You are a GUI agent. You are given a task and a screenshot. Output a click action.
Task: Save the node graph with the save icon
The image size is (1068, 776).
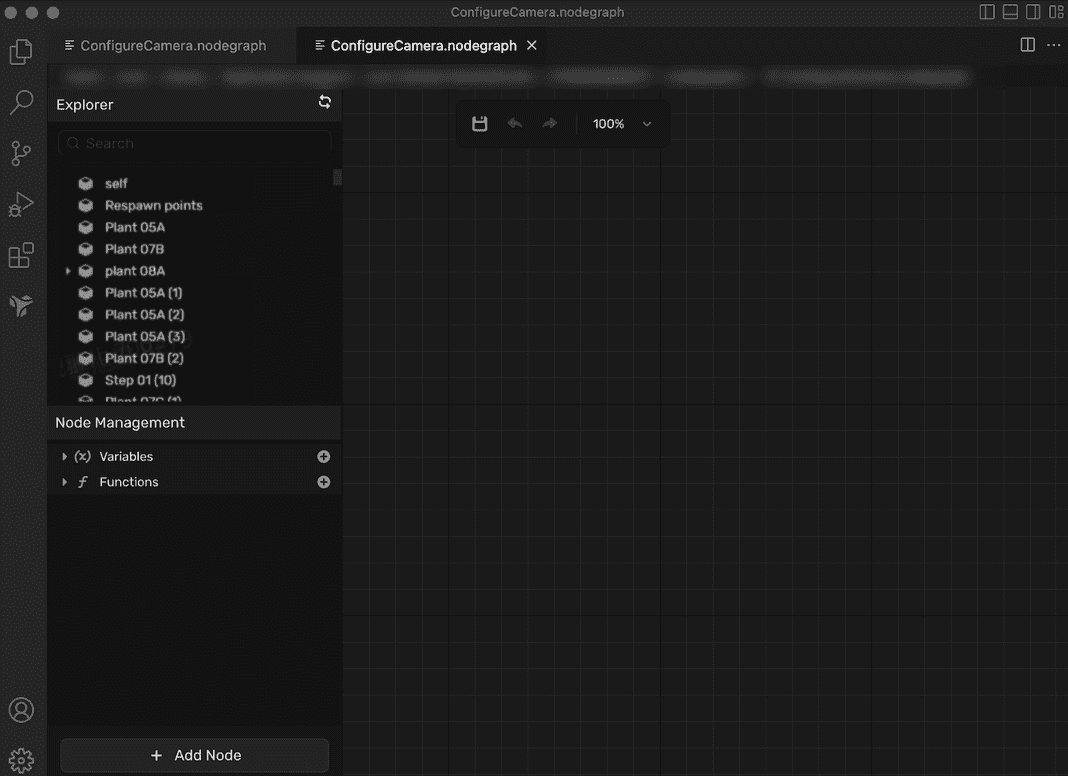click(x=479, y=123)
